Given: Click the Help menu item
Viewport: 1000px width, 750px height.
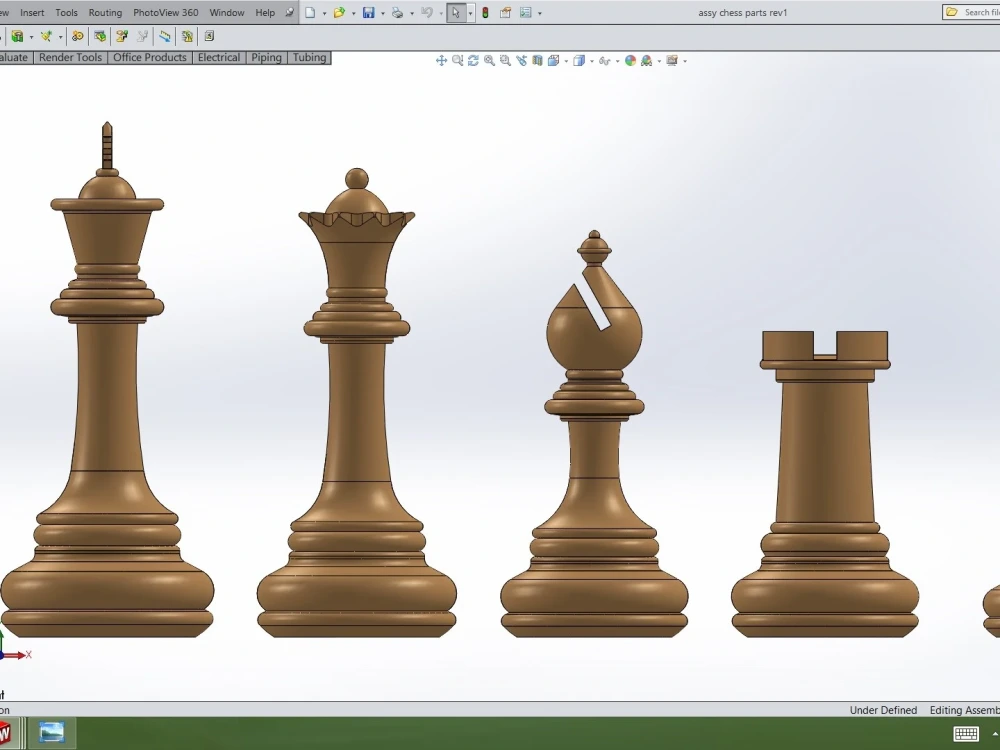Looking at the screenshot, I should 264,12.
